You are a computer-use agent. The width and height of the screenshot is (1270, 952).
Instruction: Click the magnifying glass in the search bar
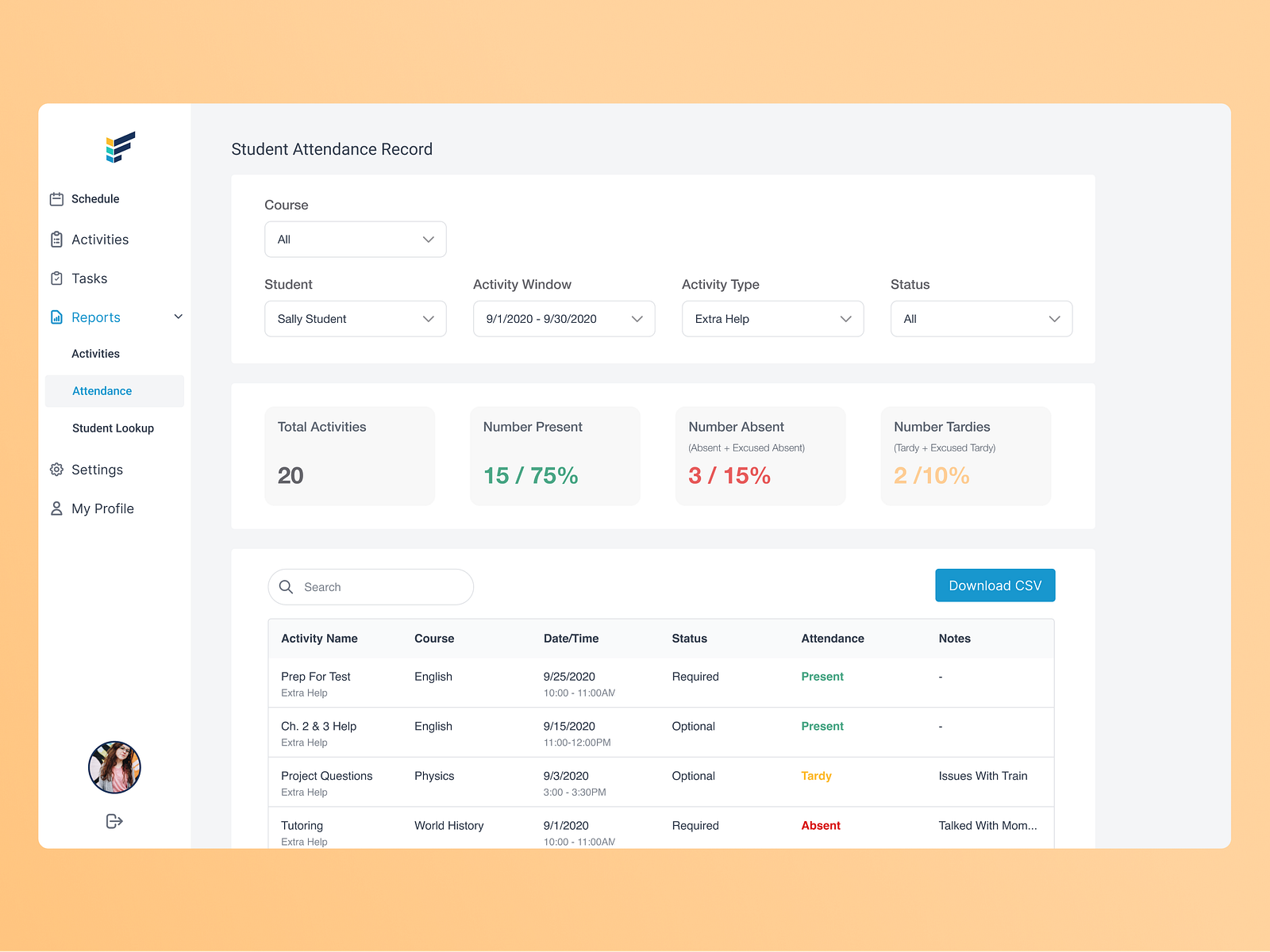click(x=287, y=586)
